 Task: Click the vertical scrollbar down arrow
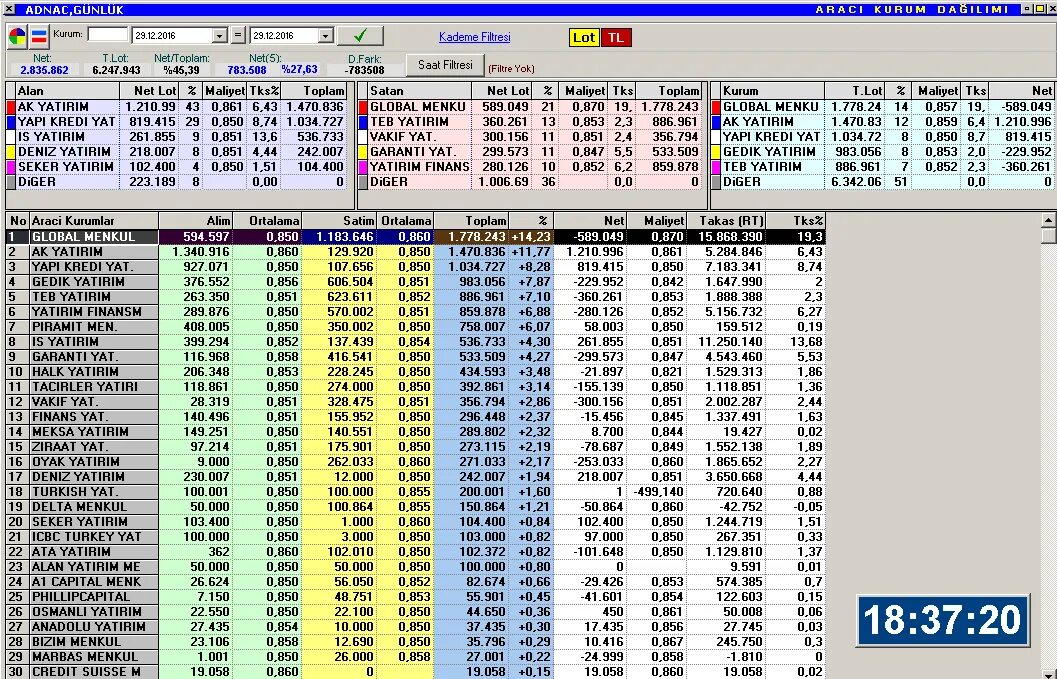coord(1048,673)
